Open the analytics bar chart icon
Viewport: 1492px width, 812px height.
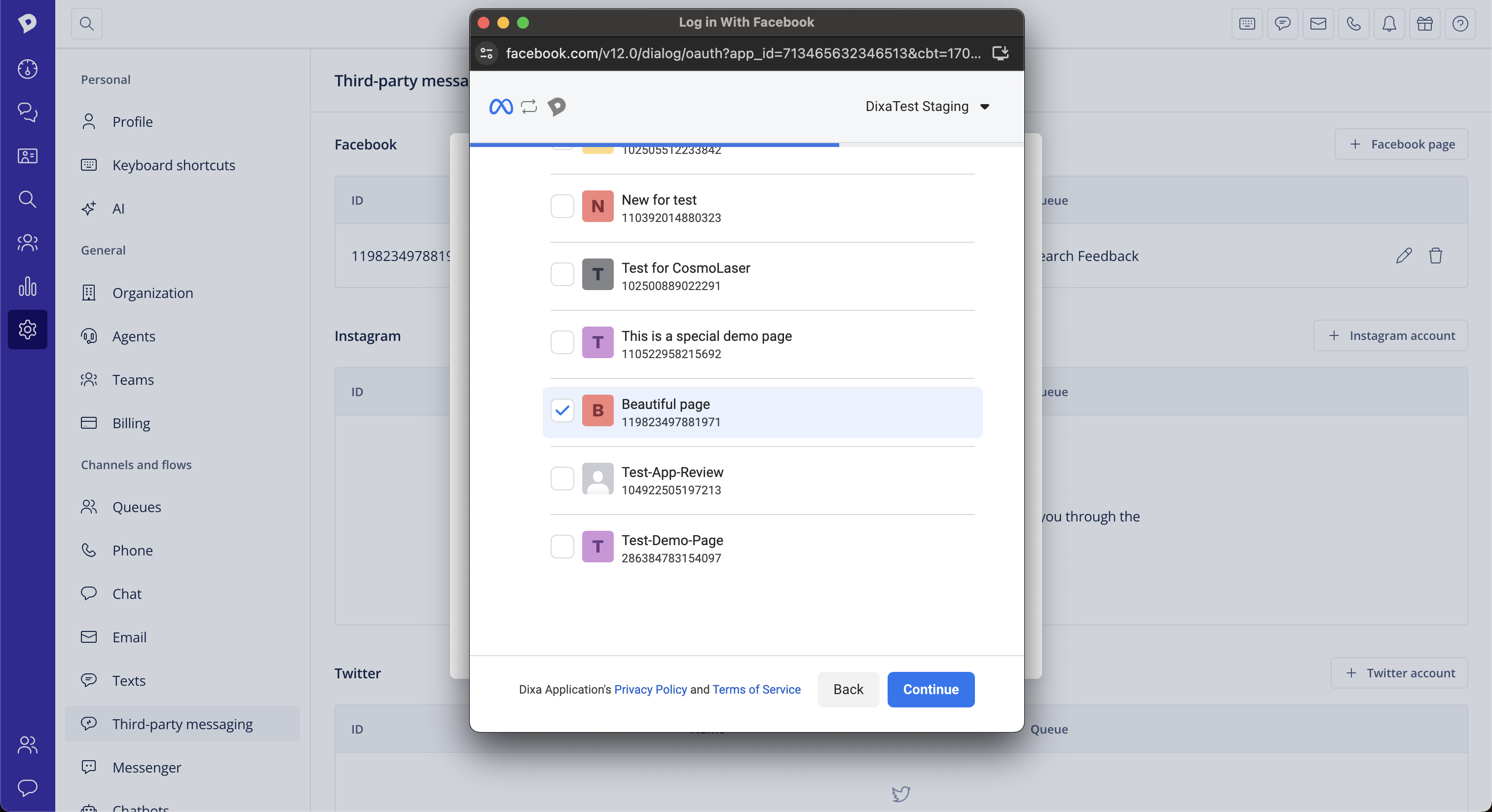[x=27, y=286]
